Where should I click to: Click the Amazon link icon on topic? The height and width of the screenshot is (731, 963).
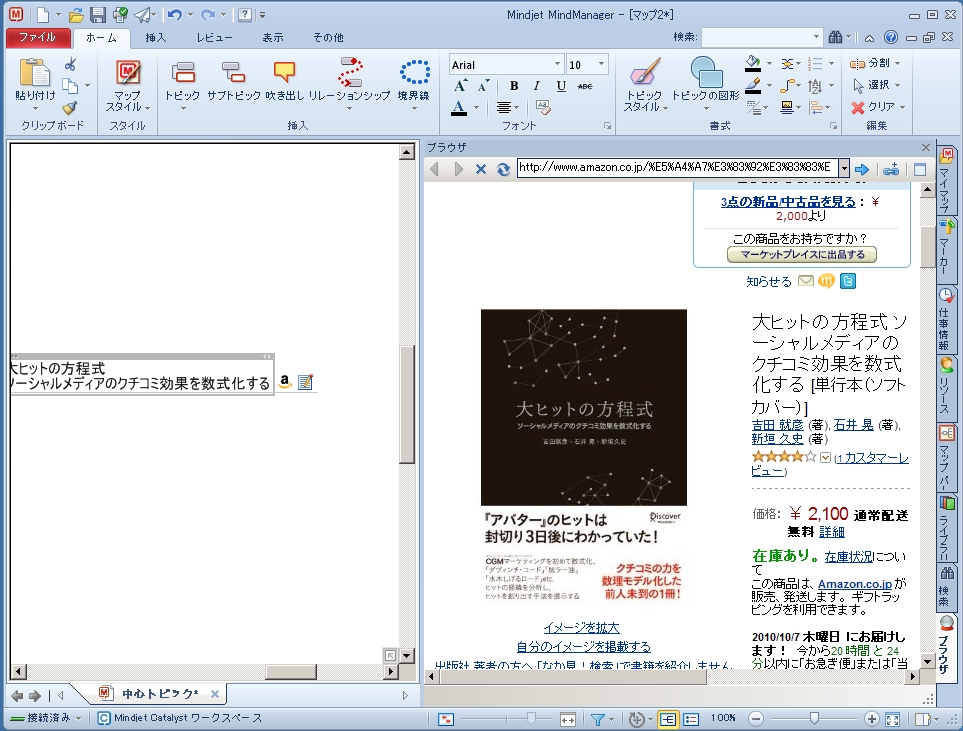point(284,381)
